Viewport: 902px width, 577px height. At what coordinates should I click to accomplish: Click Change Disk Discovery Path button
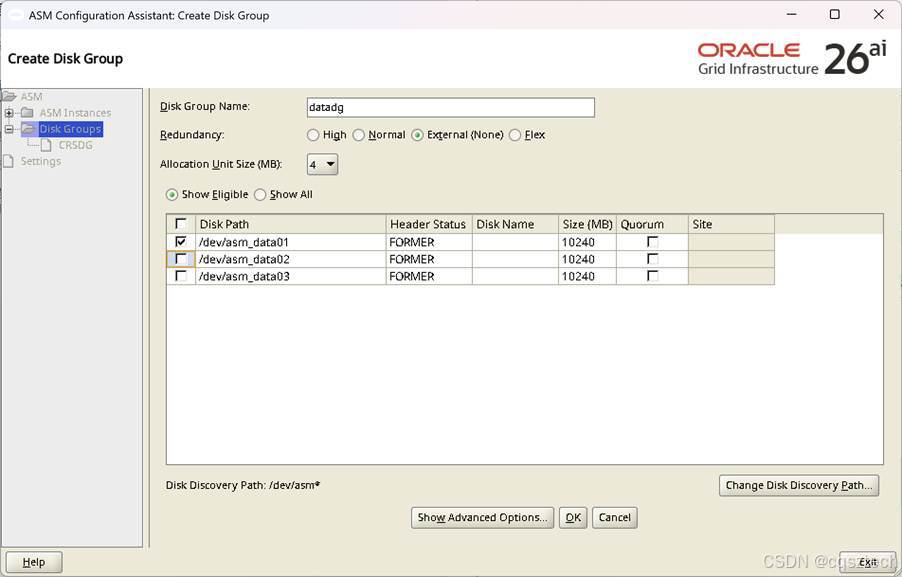[x=799, y=485]
